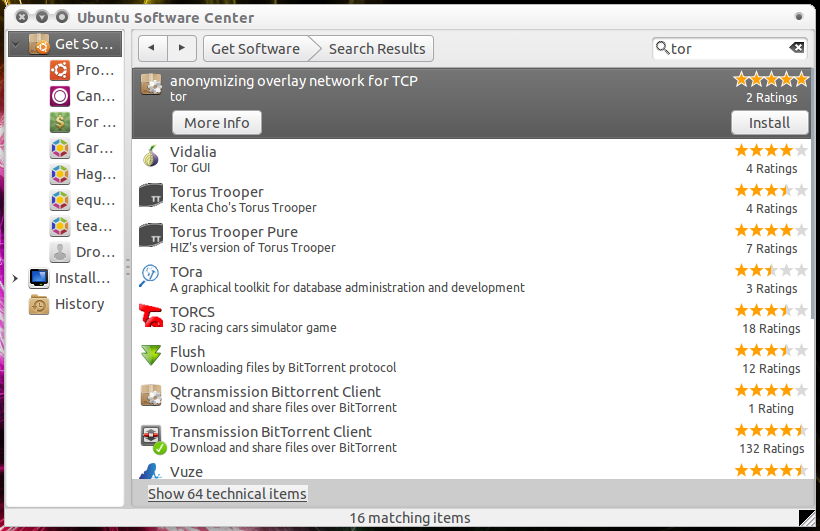820x531 pixels.
Task: Click the Vidalia onion icon
Action: pyautogui.click(x=151, y=156)
